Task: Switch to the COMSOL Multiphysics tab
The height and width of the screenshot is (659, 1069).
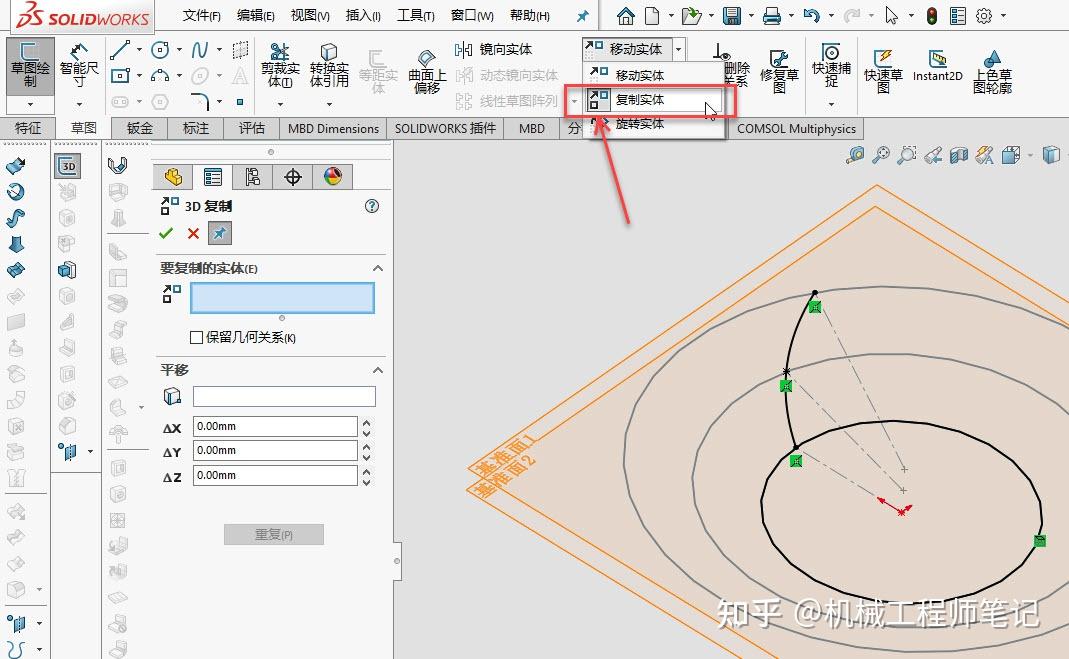Action: coord(796,128)
